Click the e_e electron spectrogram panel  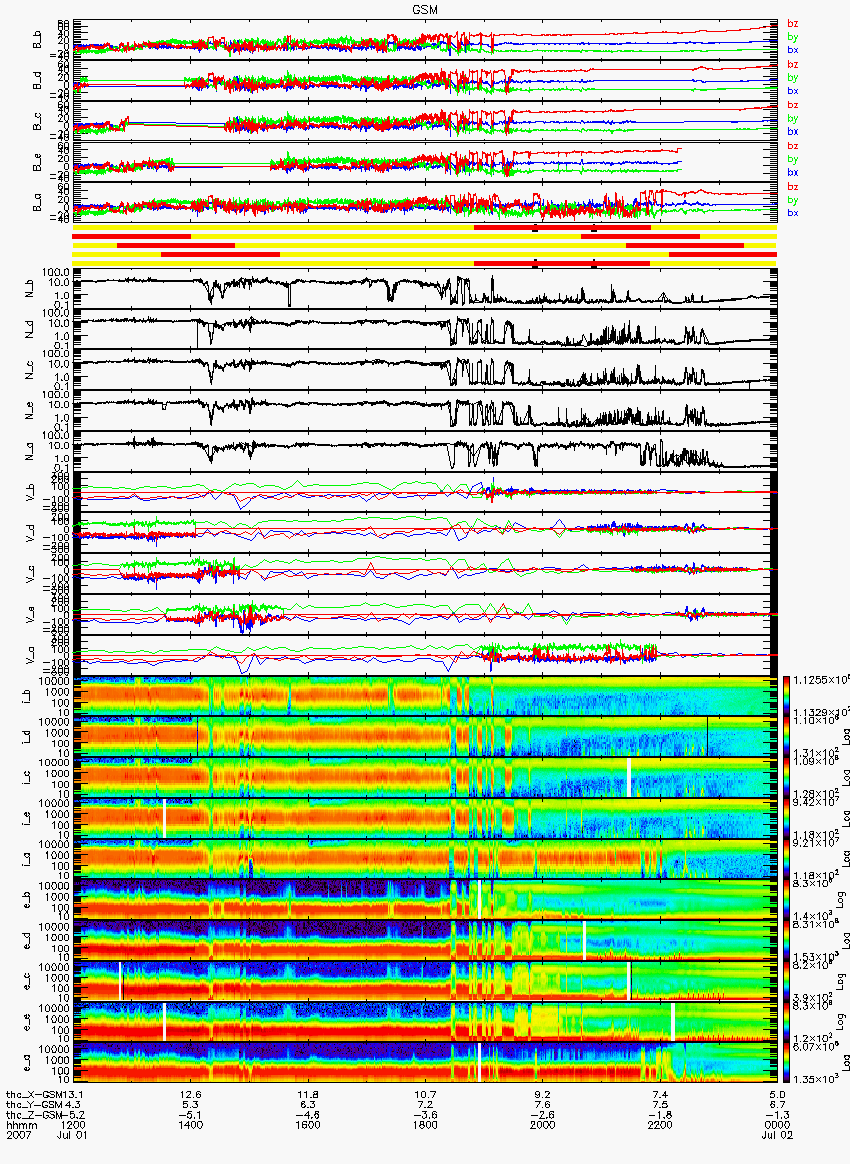[x=426, y=1021]
